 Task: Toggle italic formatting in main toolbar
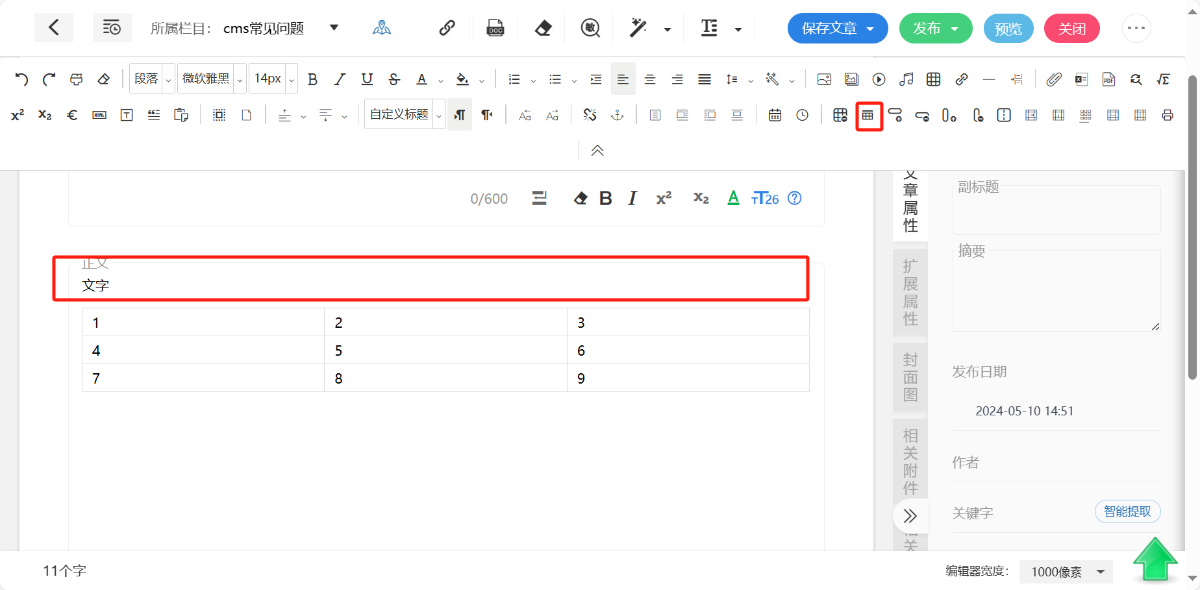pos(340,79)
